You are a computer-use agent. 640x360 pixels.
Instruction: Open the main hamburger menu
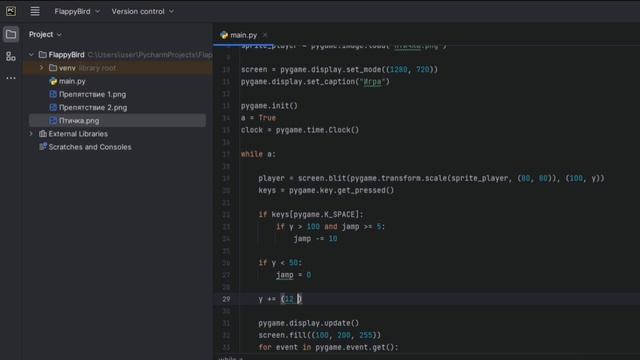[35, 11]
